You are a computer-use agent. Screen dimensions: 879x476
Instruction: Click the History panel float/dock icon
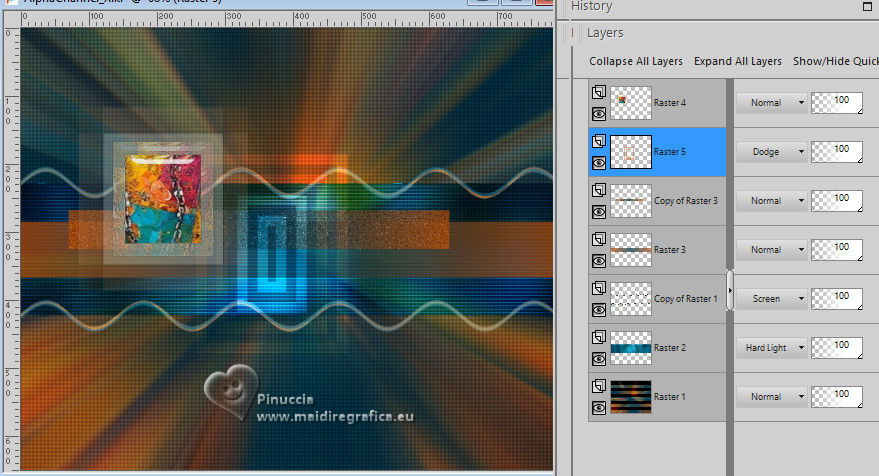867,7
